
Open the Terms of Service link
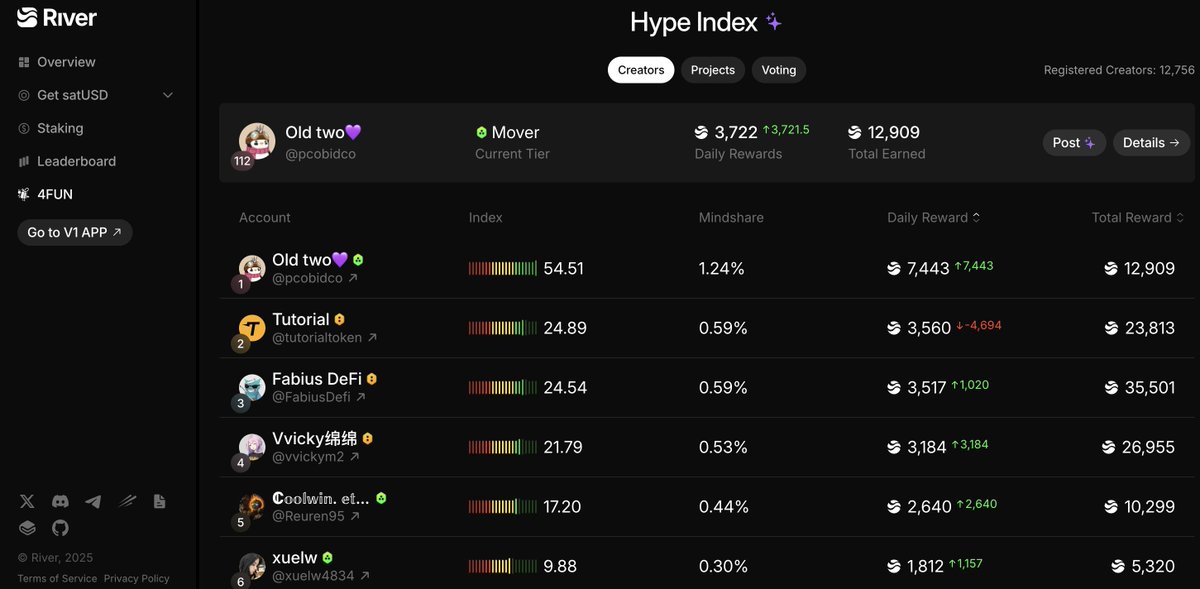[x=57, y=578]
